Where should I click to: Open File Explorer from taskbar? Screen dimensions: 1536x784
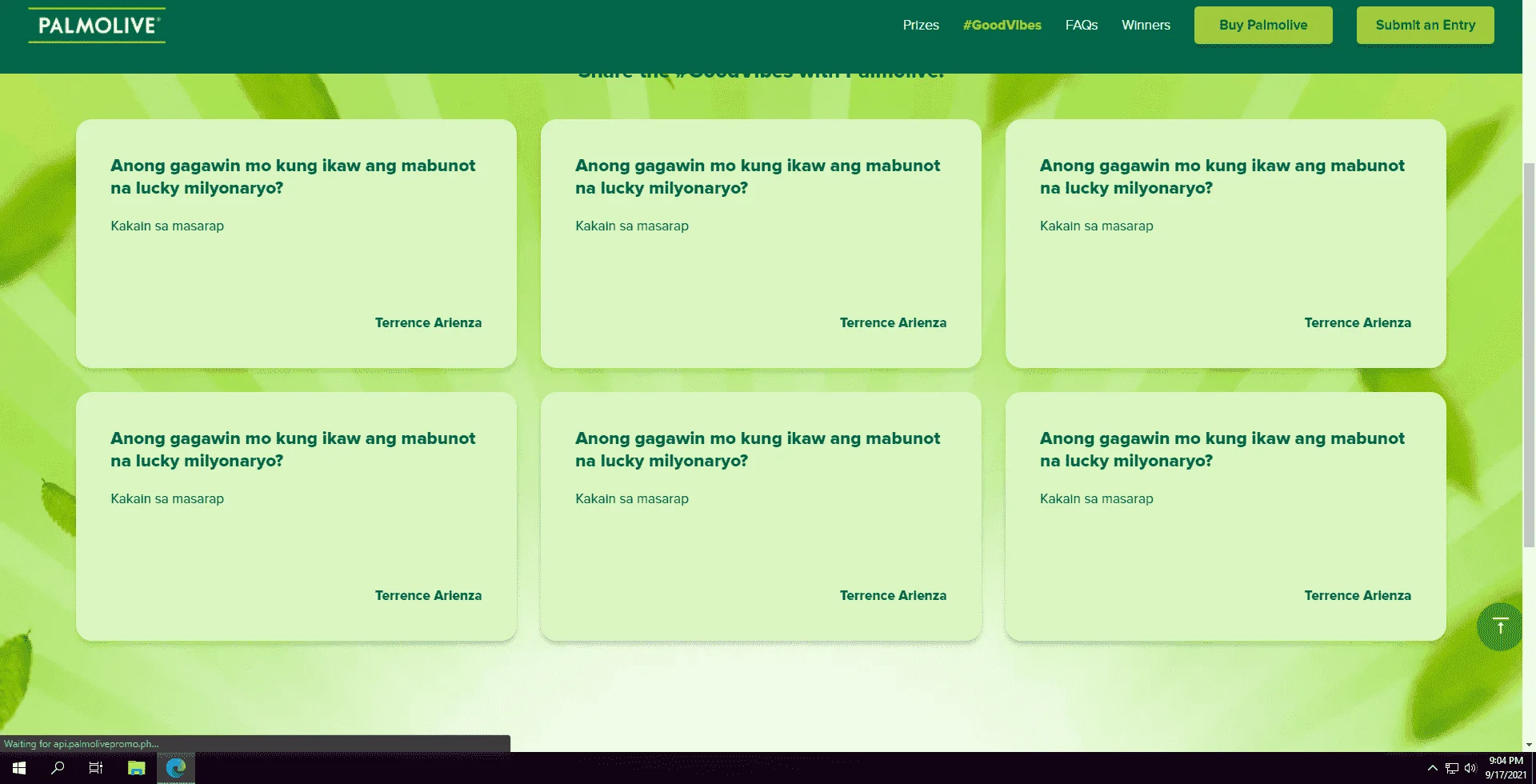(x=137, y=768)
